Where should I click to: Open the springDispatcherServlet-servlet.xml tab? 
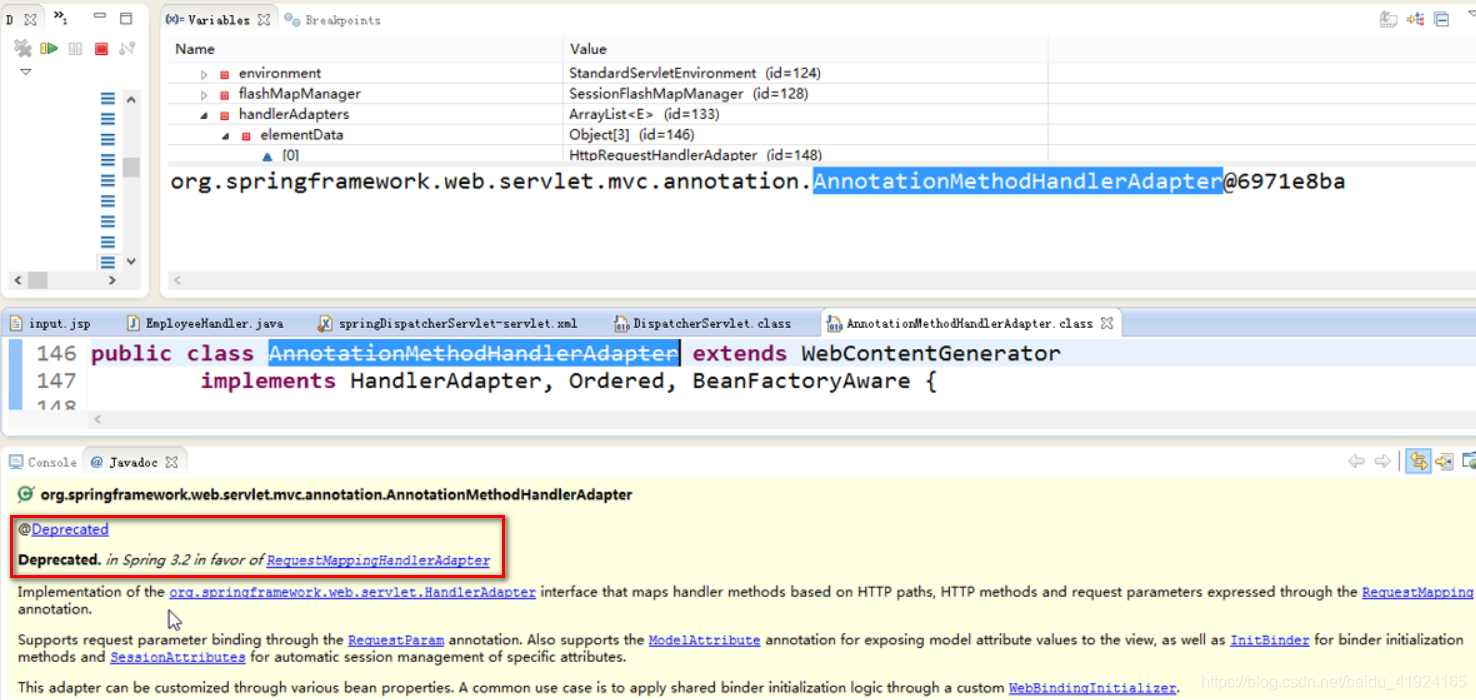[450, 322]
